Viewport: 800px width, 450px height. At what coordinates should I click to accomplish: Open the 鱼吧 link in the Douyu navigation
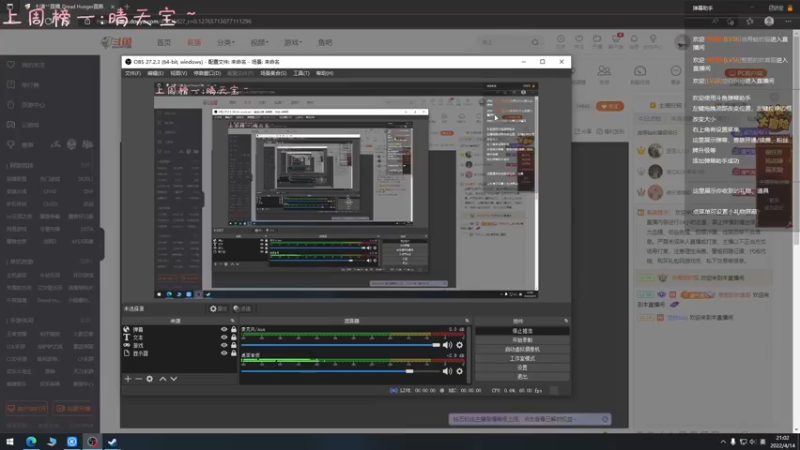325,42
